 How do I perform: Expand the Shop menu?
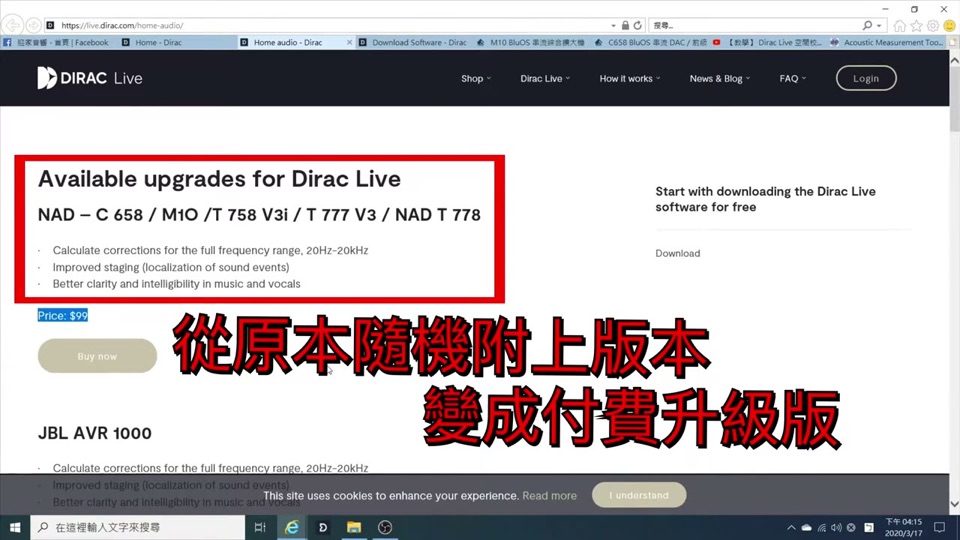(476, 78)
